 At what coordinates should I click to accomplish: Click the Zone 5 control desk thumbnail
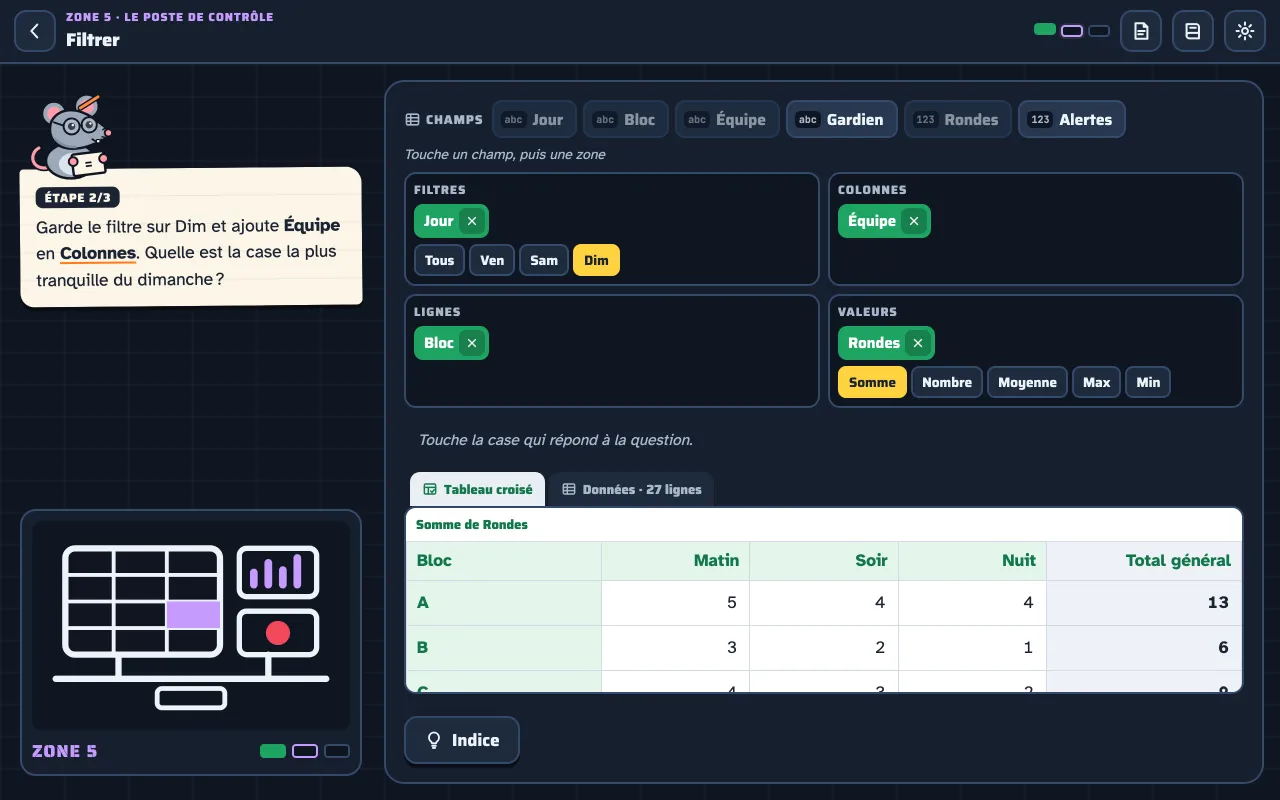191,625
